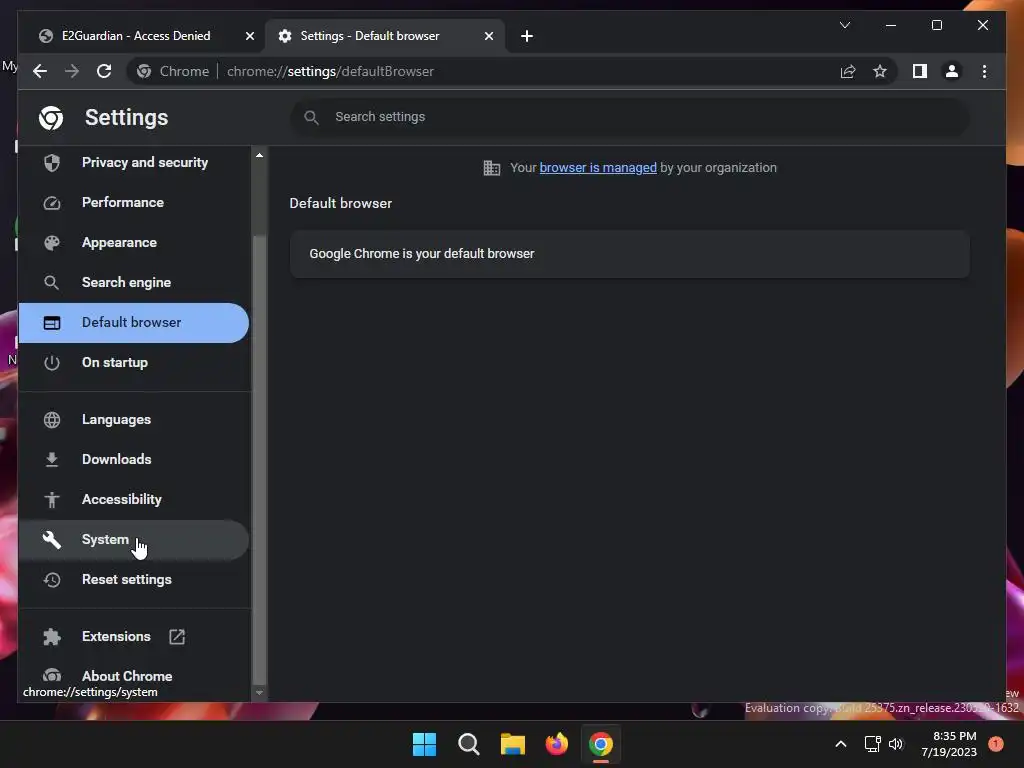Image resolution: width=1024 pixels, height=768 pixels.
Task: Click inside the Search settings field
Action: click(630, 117)
